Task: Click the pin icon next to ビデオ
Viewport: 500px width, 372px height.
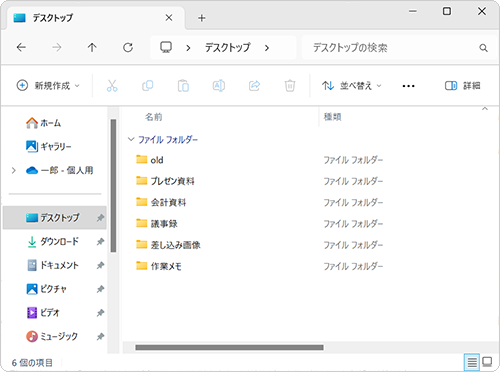Action: pyautogui.click(x=100, y=313)
